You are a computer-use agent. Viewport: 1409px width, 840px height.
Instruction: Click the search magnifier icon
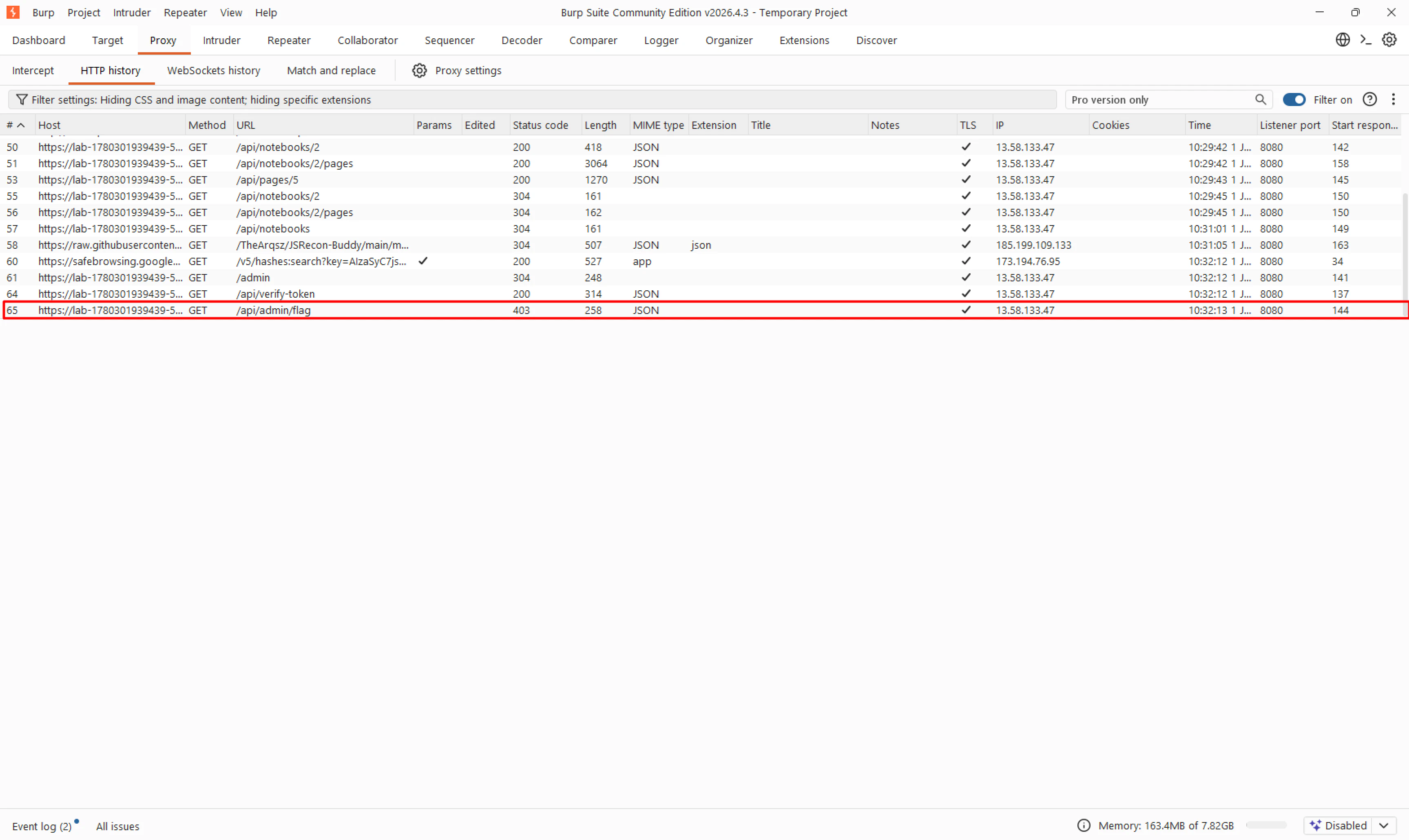pyautogui.click(x=1260, y=99)
